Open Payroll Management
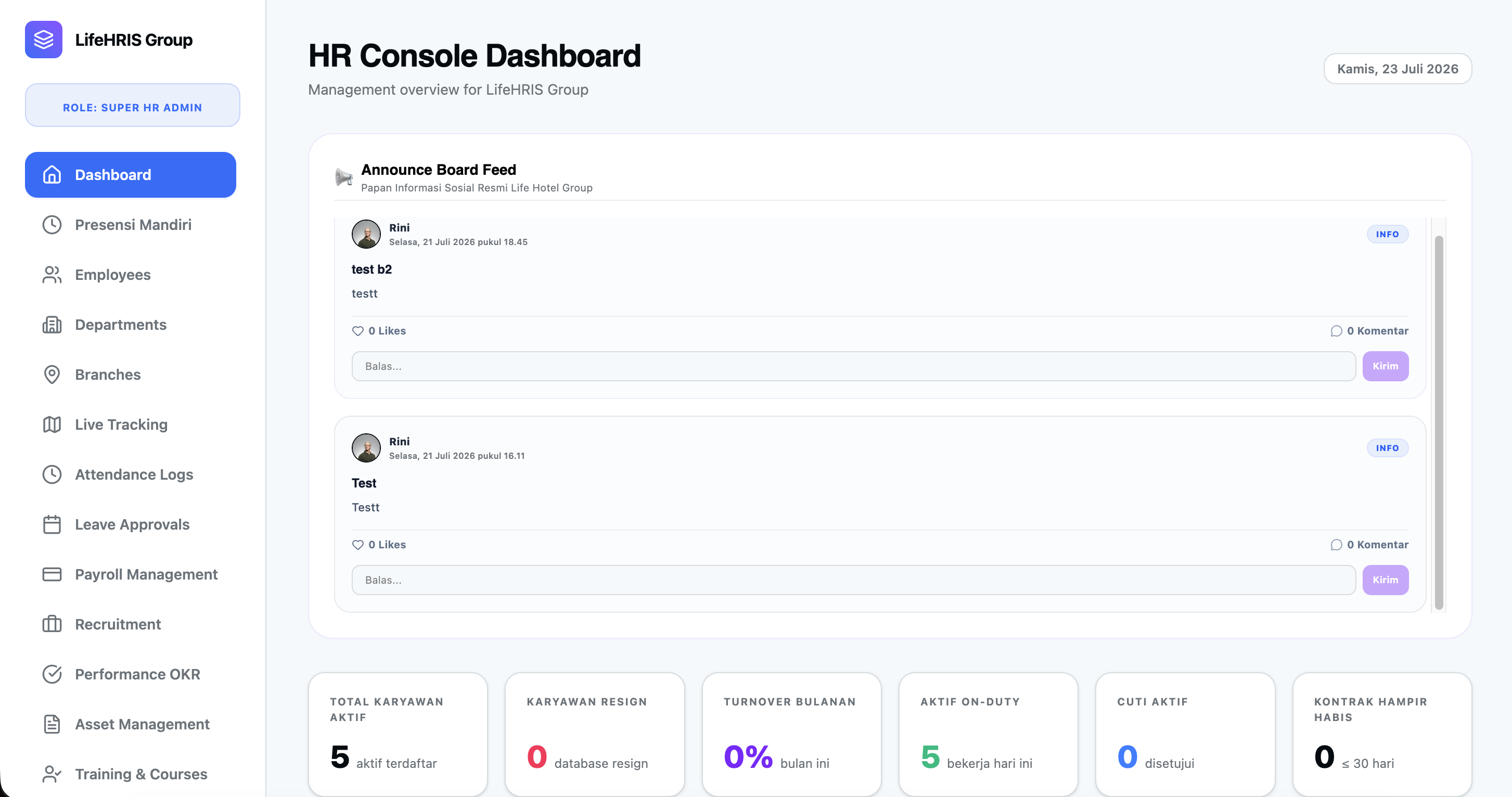Image resolution: width=1512 pixels, height=797 pixels. [x=130, y=573]
